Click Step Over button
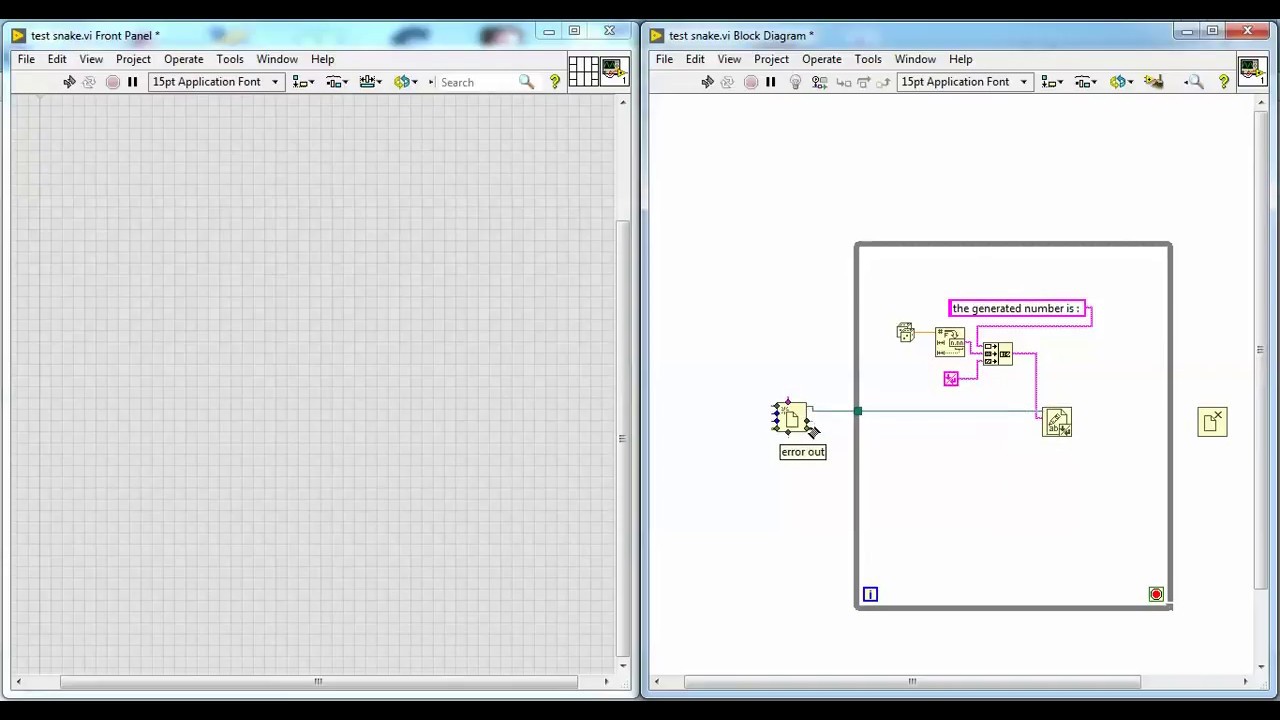Viewport: 1280px width, 720px height. click(x=864, y=82)
